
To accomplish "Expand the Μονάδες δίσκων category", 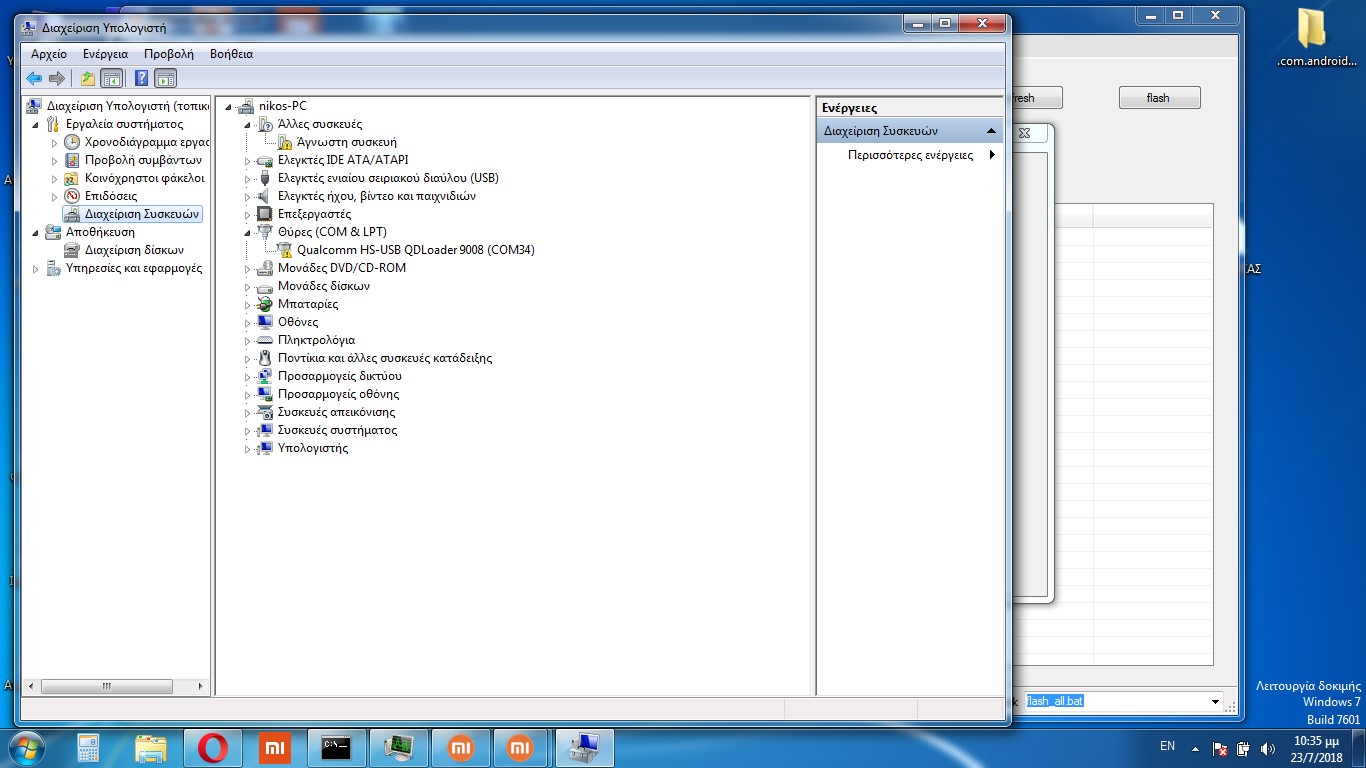I will 249,286.
